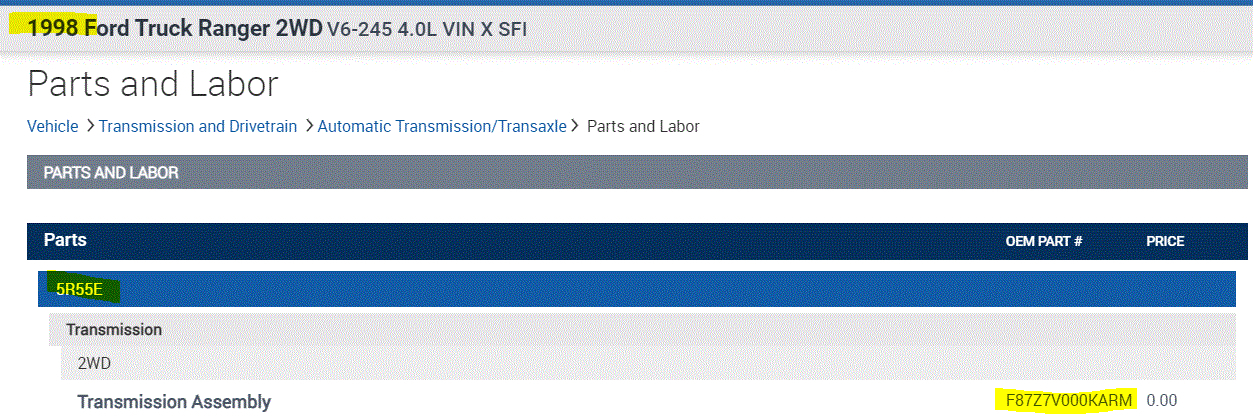Click the OEM PART # column header

pos(1044,242)
